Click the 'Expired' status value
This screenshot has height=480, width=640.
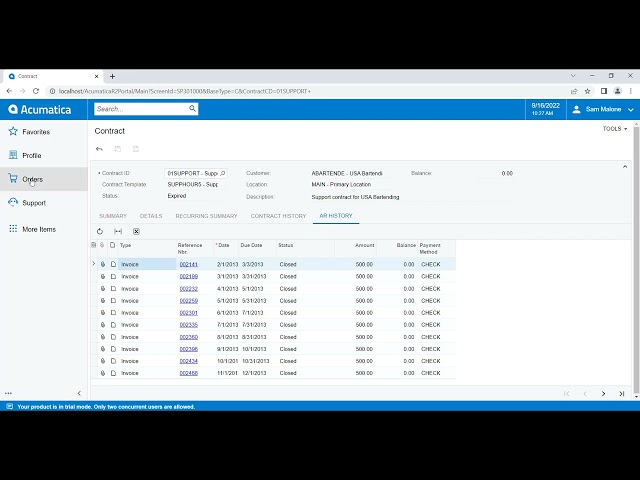coord(177,196)
